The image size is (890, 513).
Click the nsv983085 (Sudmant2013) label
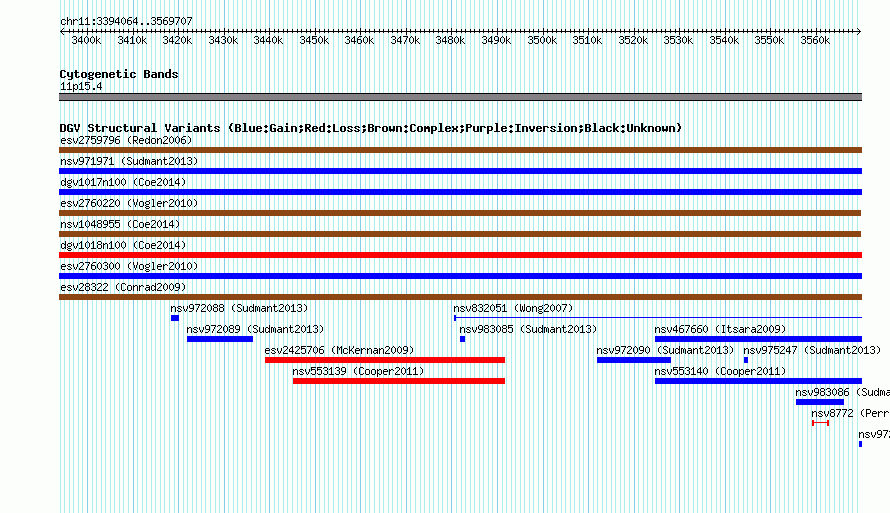[x=528, y=329]
